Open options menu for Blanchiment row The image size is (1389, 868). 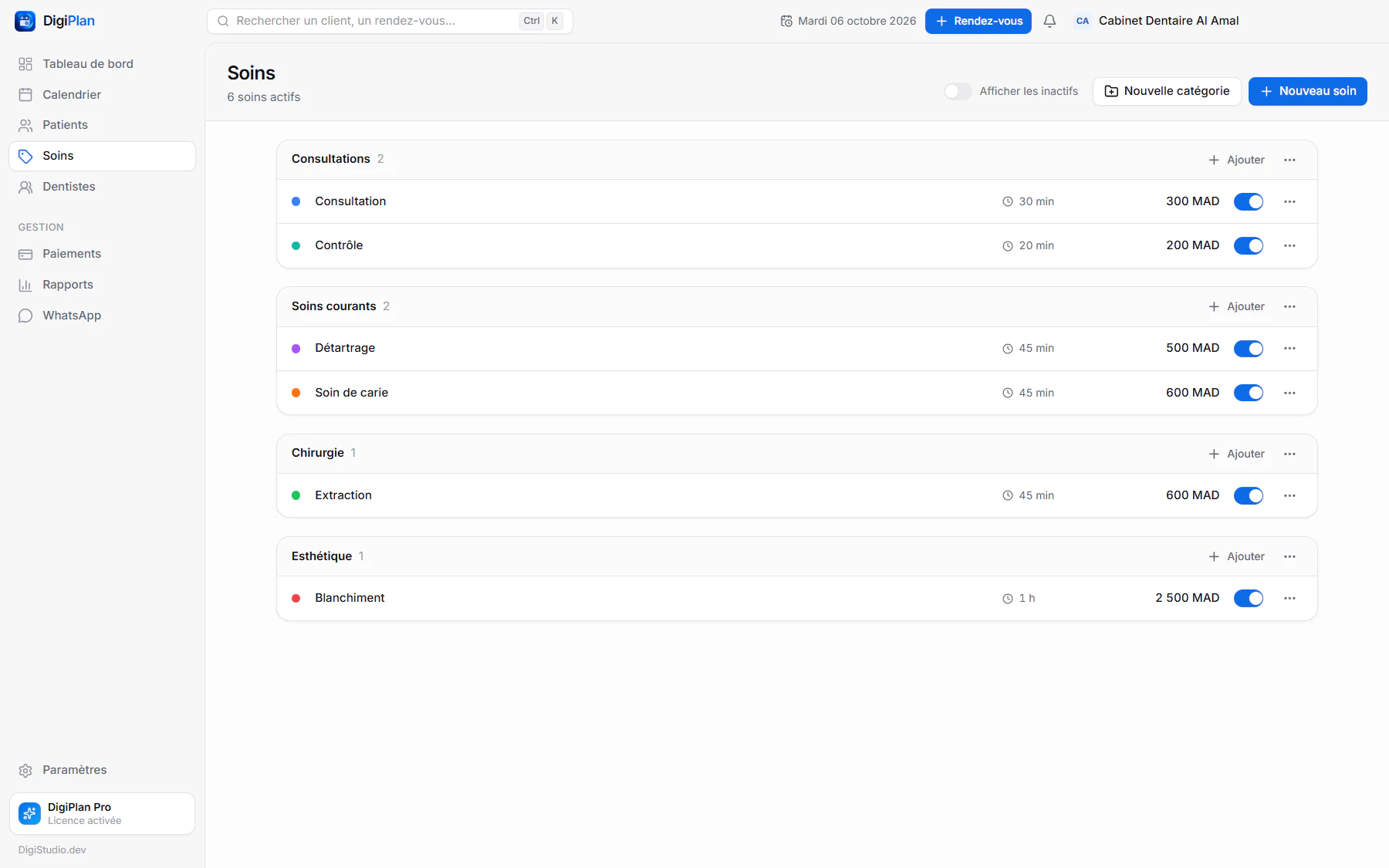point(1289,598)
